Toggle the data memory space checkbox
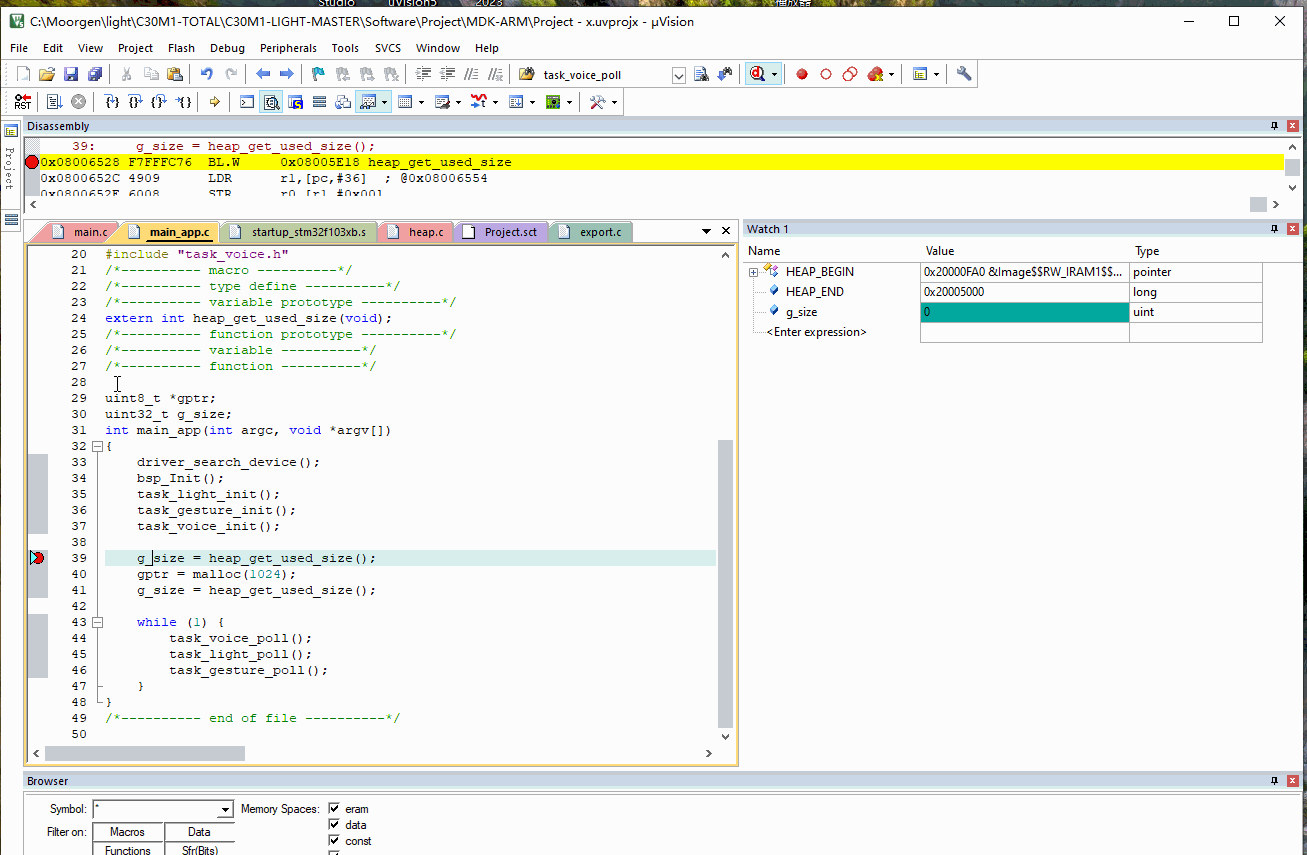Screen dimensions: 1307x855 pos(334,825)
